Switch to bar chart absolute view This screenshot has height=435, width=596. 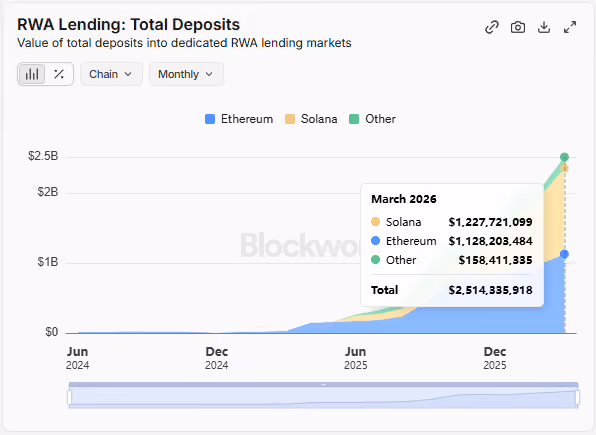tap(32, 74)
